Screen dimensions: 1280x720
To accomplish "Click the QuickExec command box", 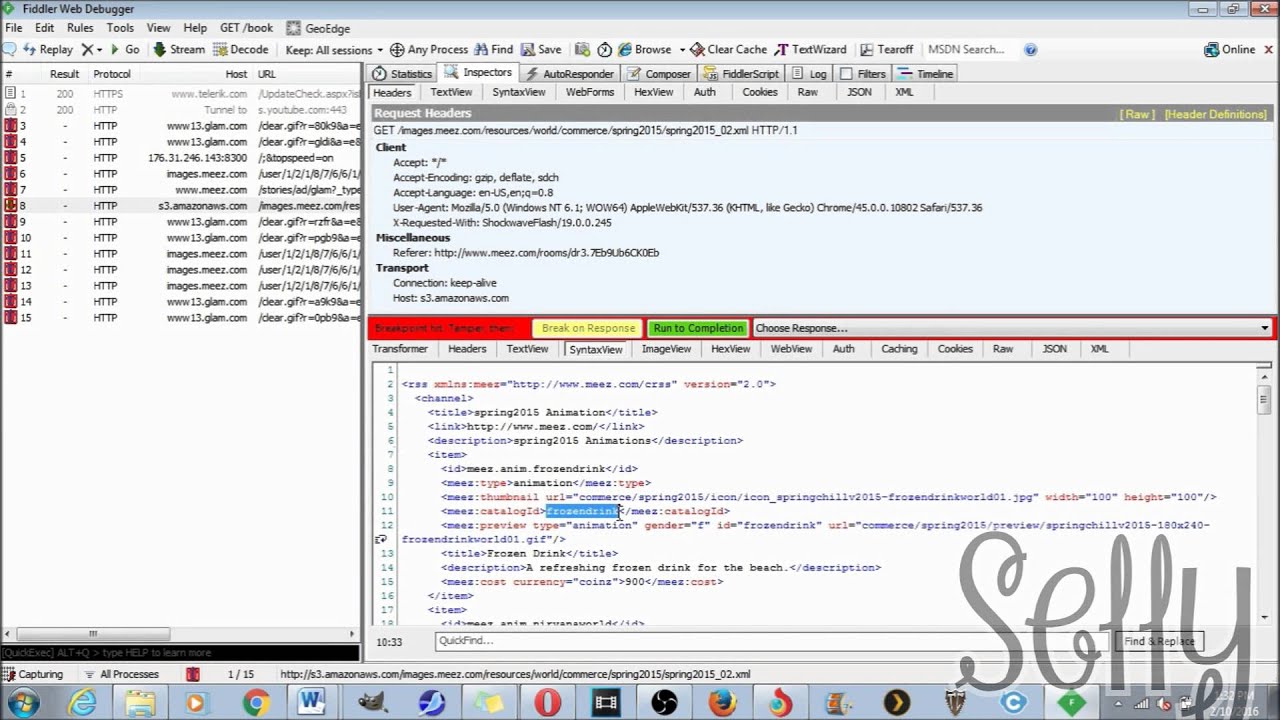I will tap(180, 653).
